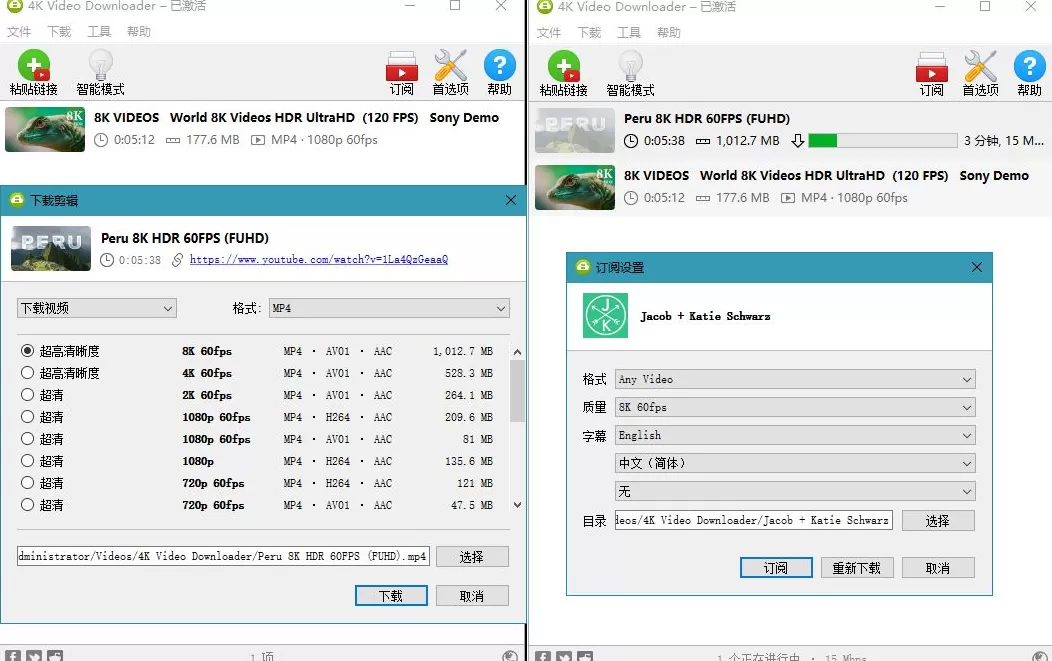Screen dimensions: 1052x661
Task: Click the 下载 button in the clip dialog
Action: [x=390, y=595]
